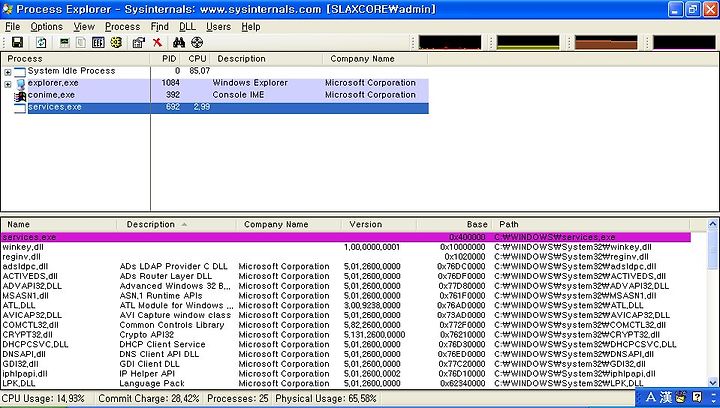Expand the explorer.exe tree node
Screen dimensions: 720x408
(7, 84)
